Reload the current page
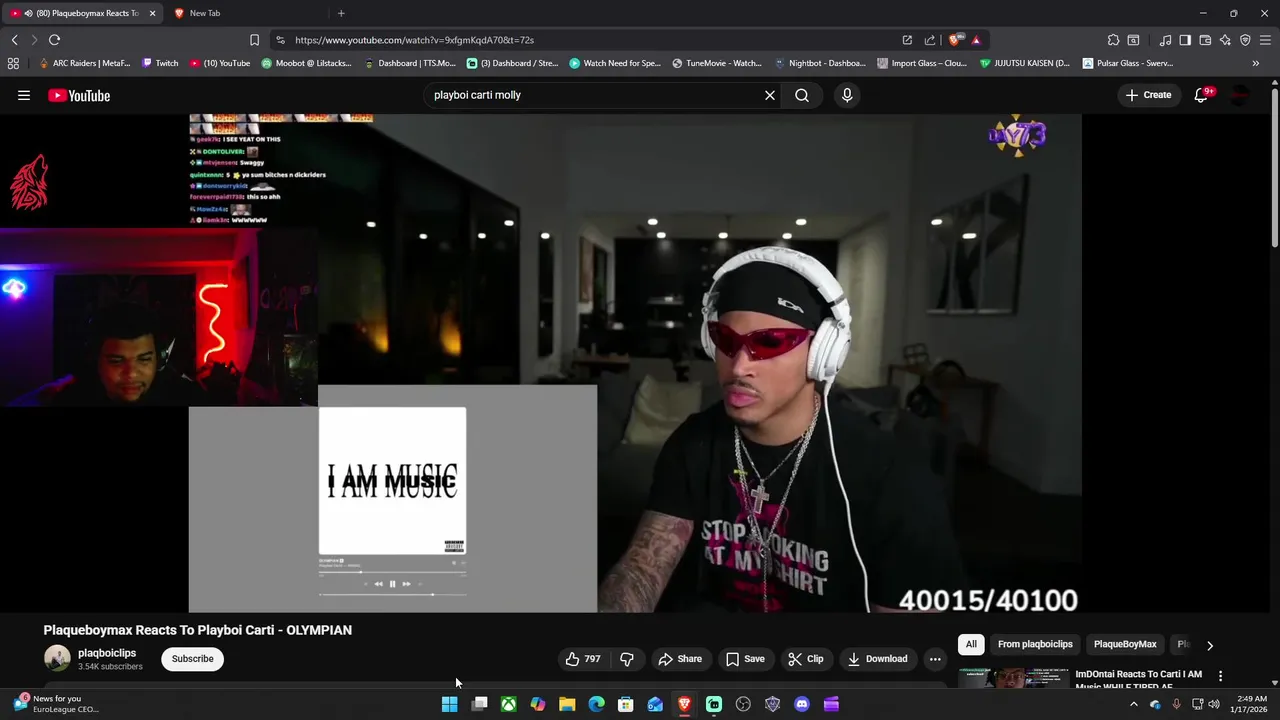Screen dimensions: 1280x720 [54, 40]
